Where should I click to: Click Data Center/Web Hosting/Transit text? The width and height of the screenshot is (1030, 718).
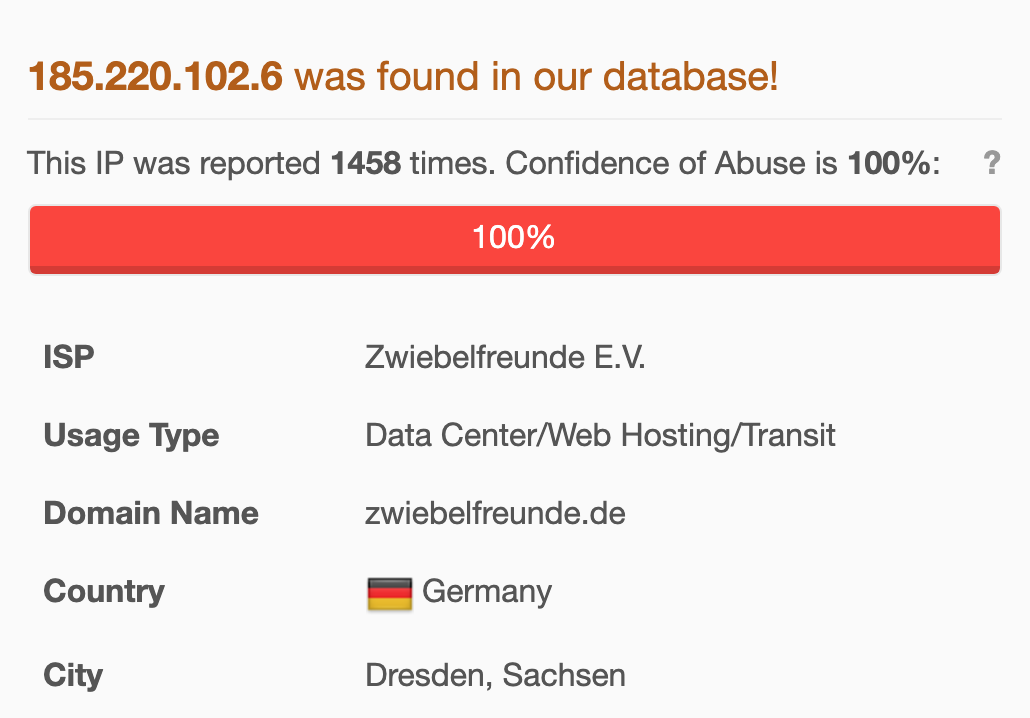click(600, 436)
